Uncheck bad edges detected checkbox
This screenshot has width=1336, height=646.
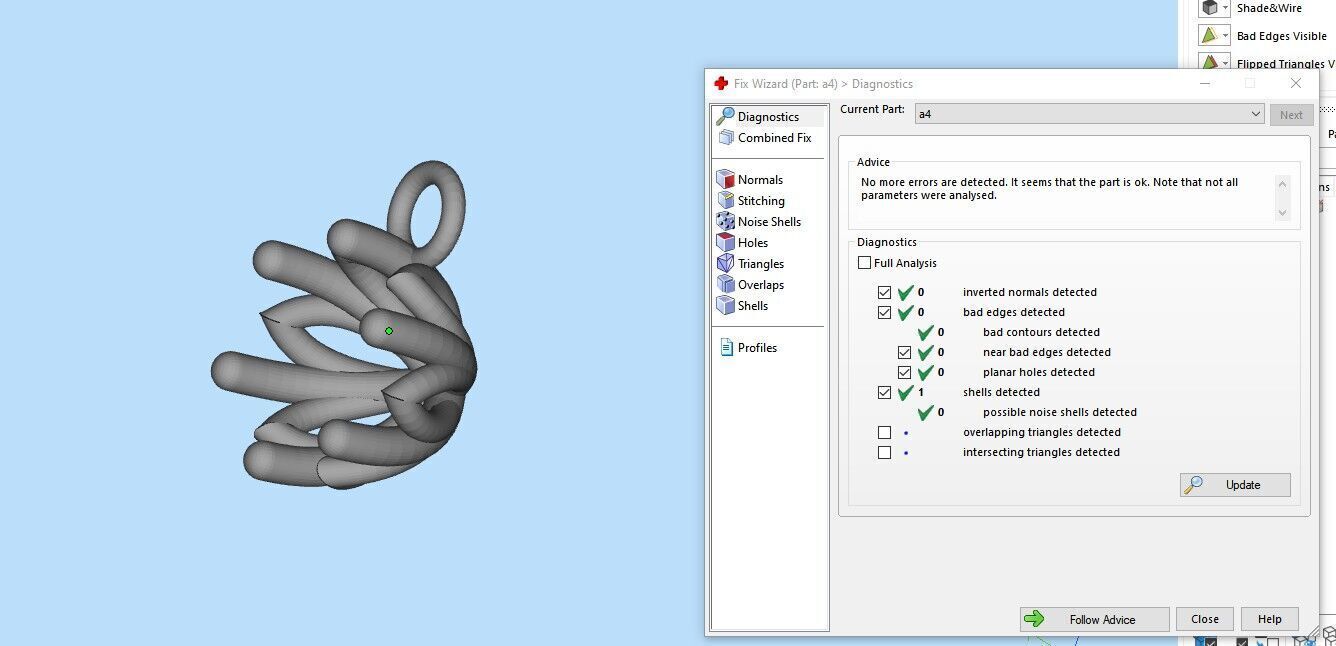(x=884, y=312)
